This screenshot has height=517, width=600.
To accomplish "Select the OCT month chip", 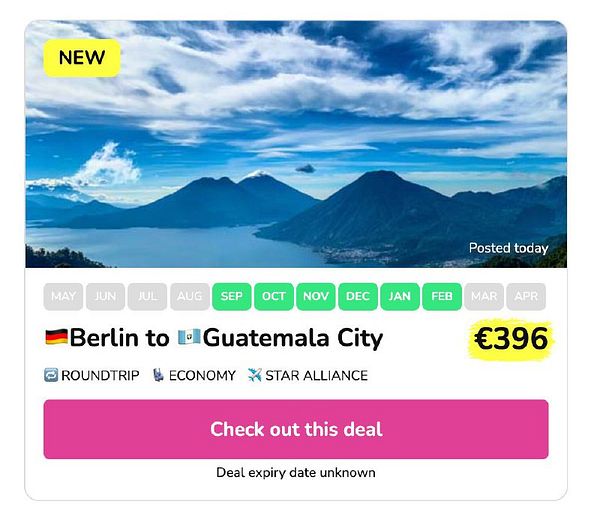I will (274, 297).
